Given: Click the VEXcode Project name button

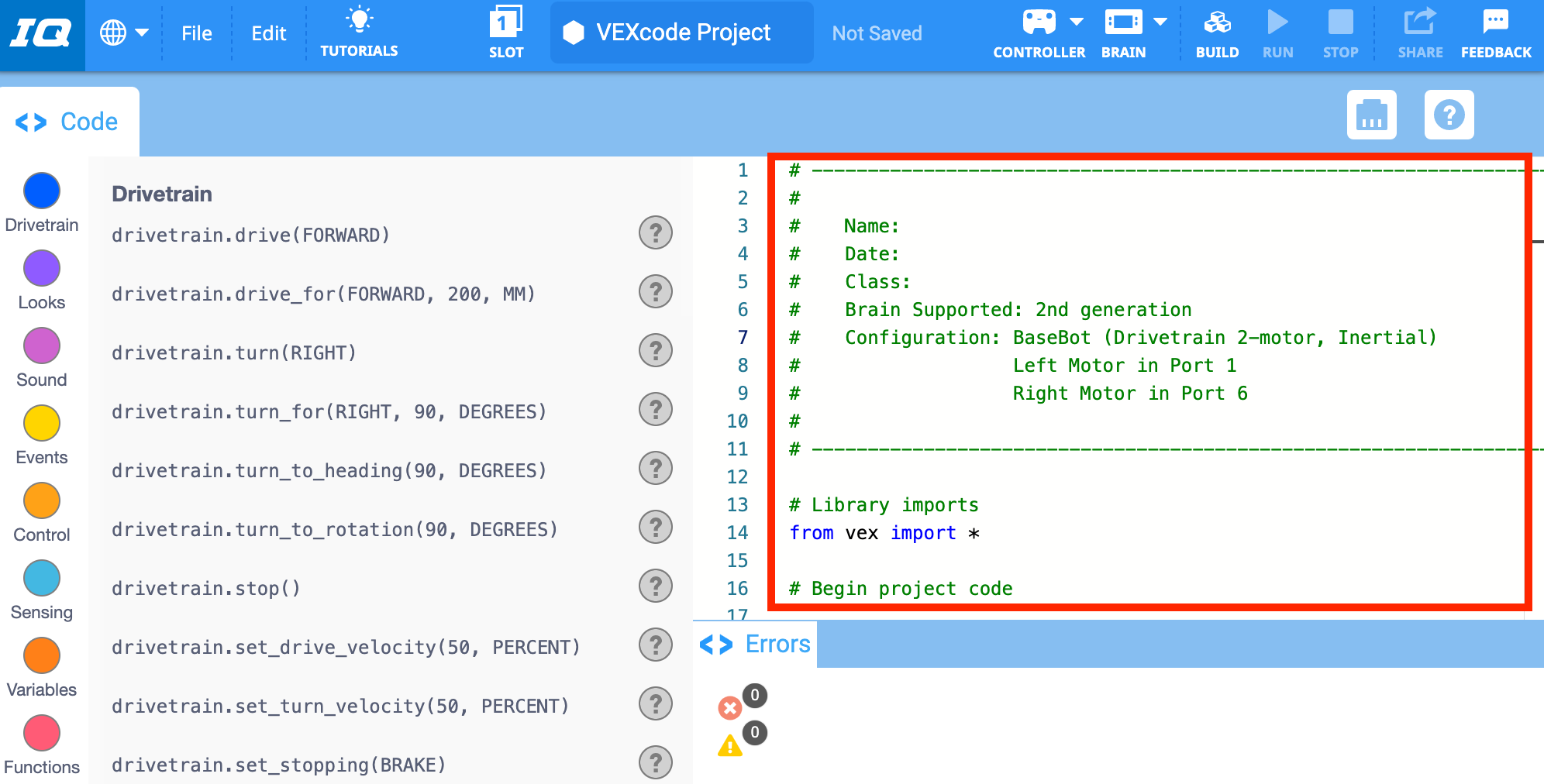Looking at the screenshot, I should point(681,33).
